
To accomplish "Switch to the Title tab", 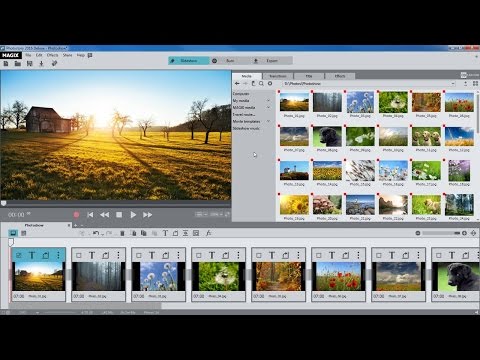I will pos(309,76).
